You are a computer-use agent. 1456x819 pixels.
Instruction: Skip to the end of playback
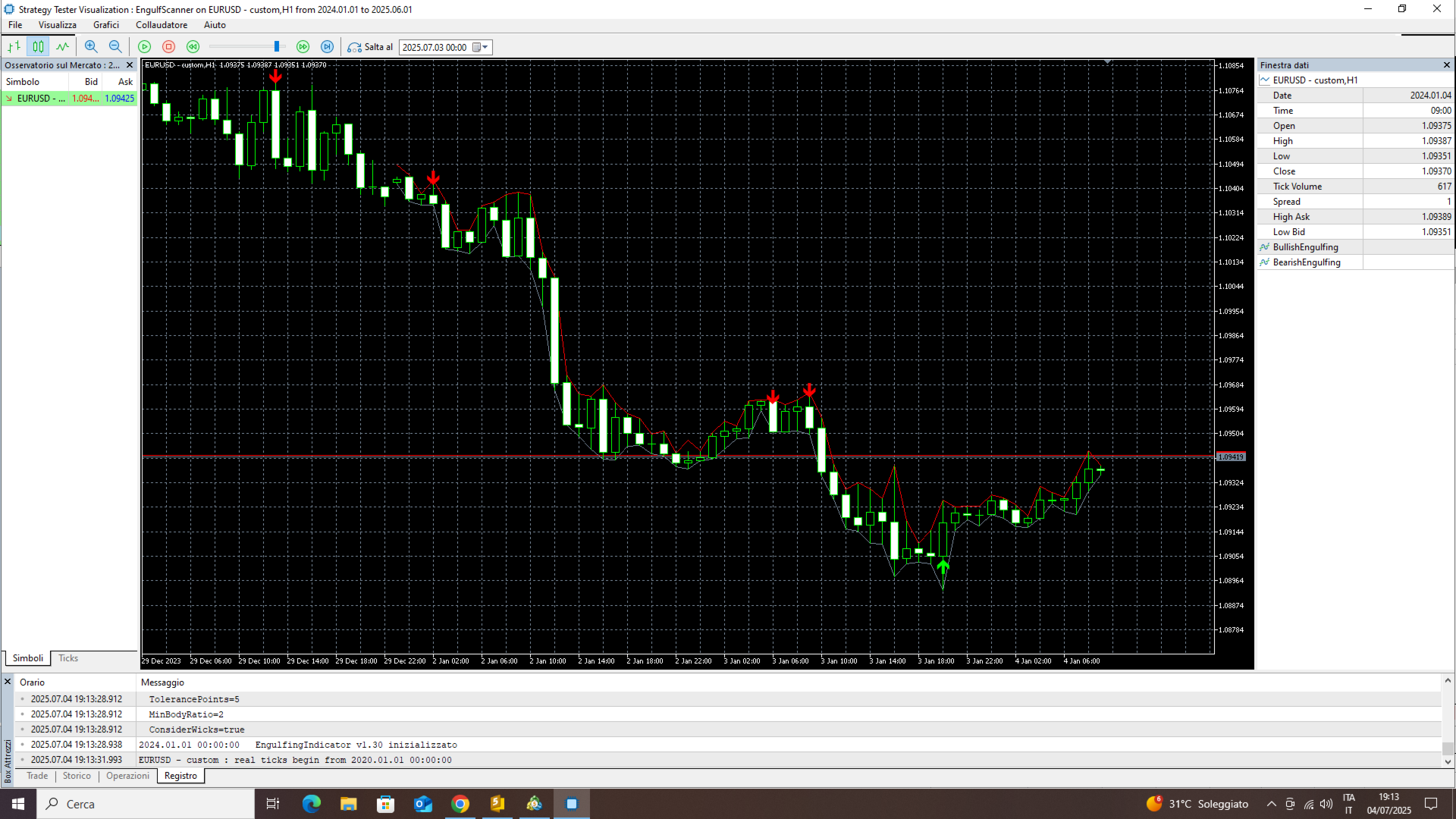click(x=327, y=46)
